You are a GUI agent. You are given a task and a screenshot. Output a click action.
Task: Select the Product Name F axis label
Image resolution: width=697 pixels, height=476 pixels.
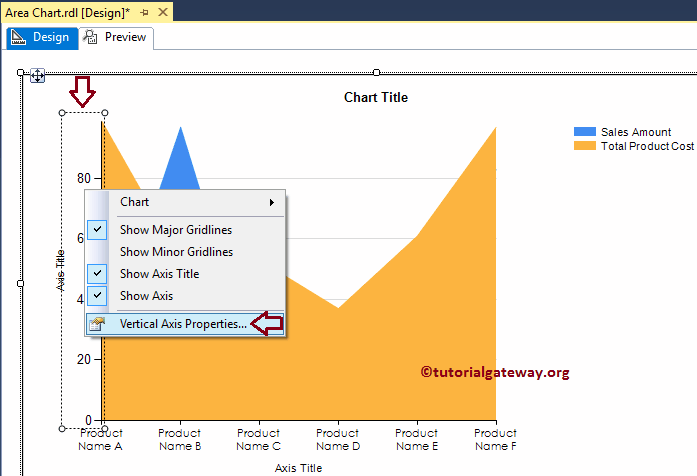tap(495, 440)
